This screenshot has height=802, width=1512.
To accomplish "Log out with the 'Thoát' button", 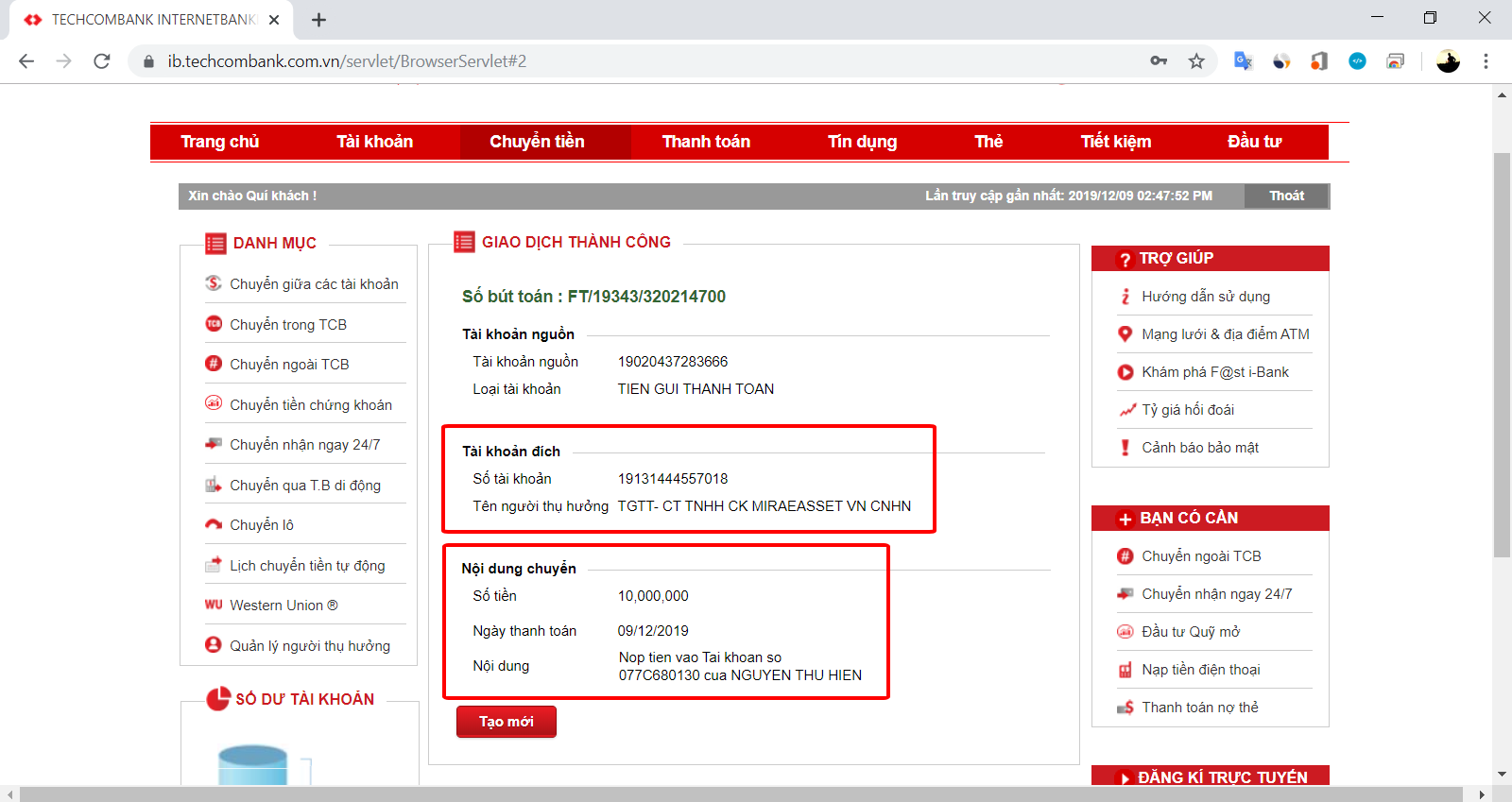I will [x=1286, y=196].
